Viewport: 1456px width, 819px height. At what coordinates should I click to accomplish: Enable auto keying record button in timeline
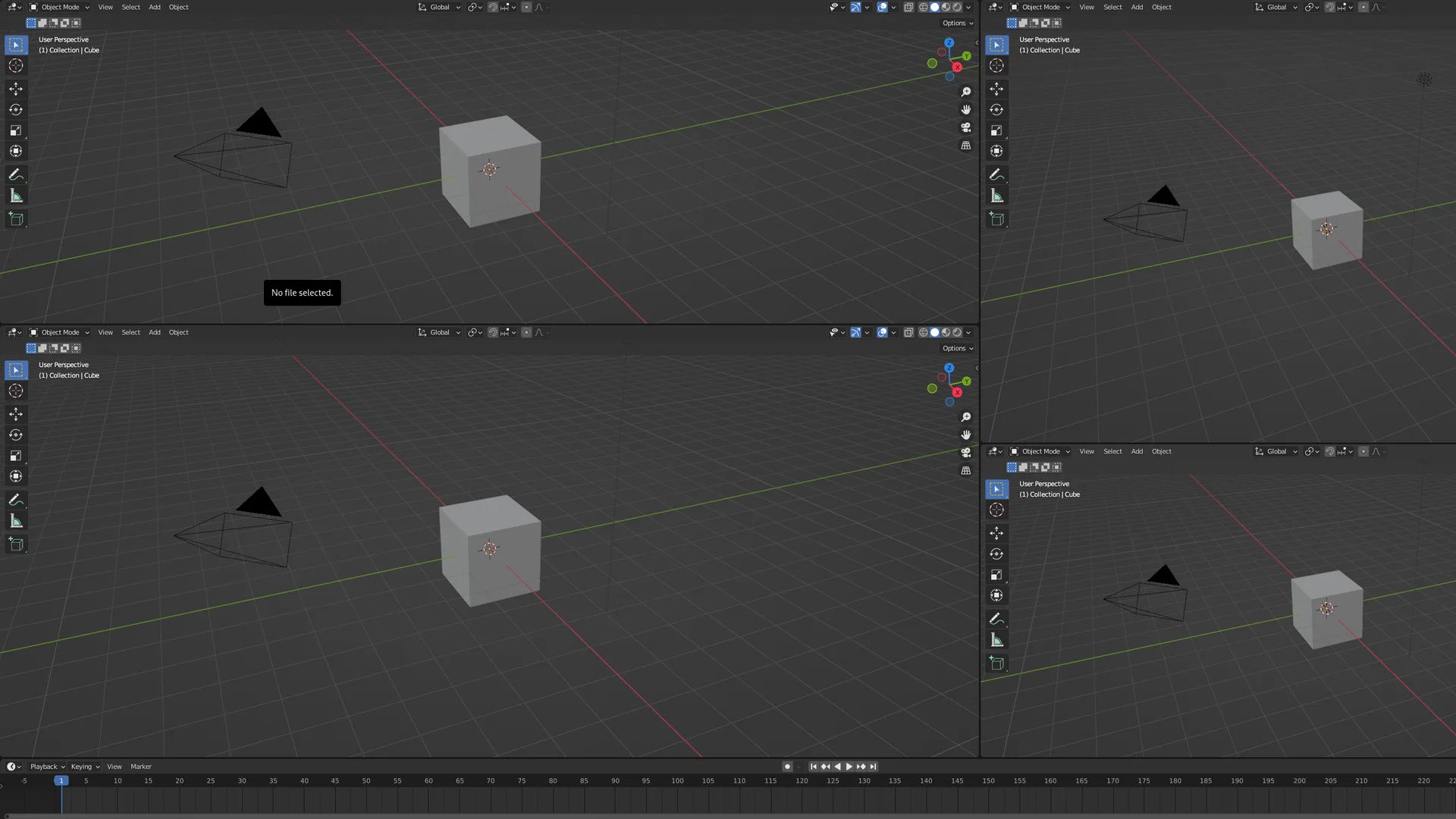[787, 767]
